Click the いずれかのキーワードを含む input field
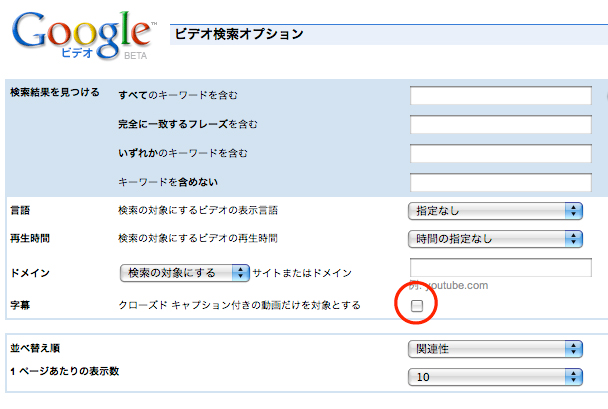This screenshot has width=608, height=409. [x=501, y=154]
